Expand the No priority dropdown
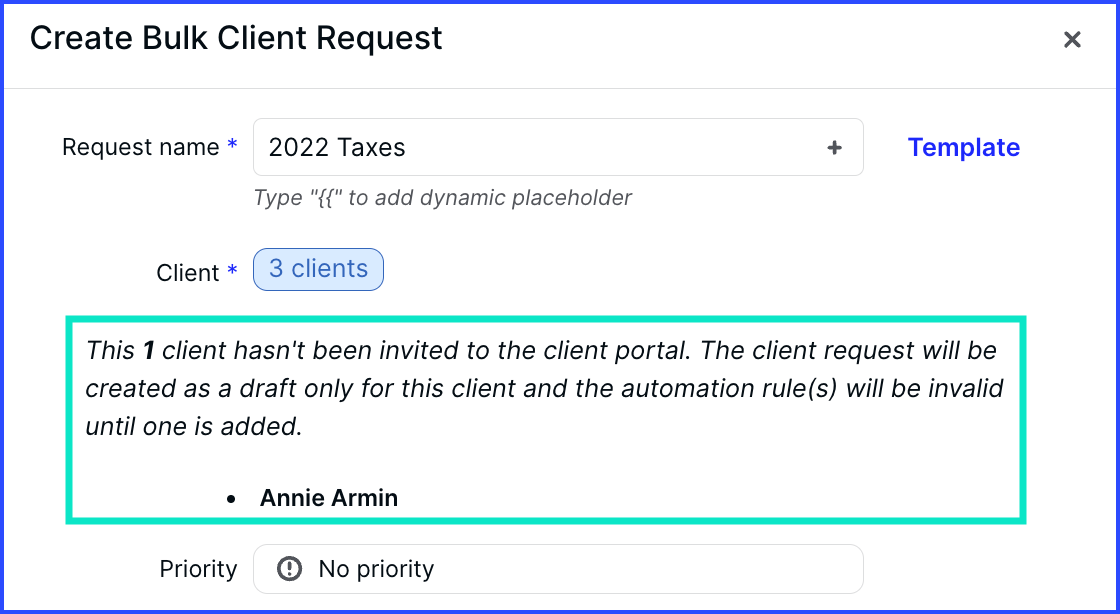1120x614 pixels. 558,569
